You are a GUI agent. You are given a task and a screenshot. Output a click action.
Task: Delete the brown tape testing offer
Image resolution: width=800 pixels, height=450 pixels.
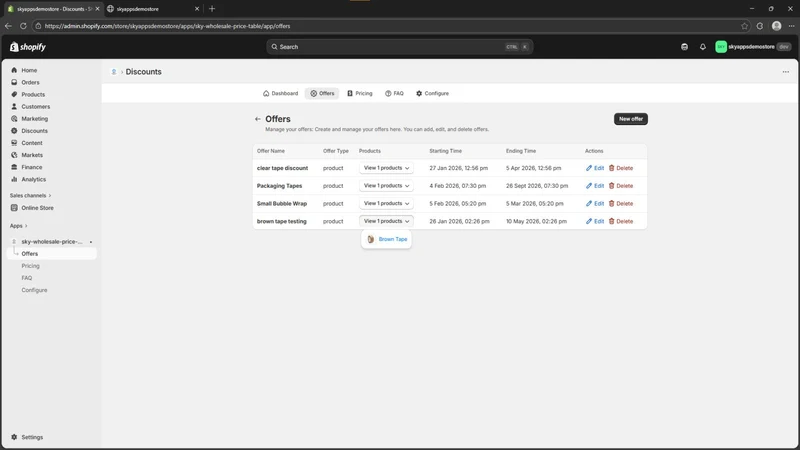pos(621,221)
